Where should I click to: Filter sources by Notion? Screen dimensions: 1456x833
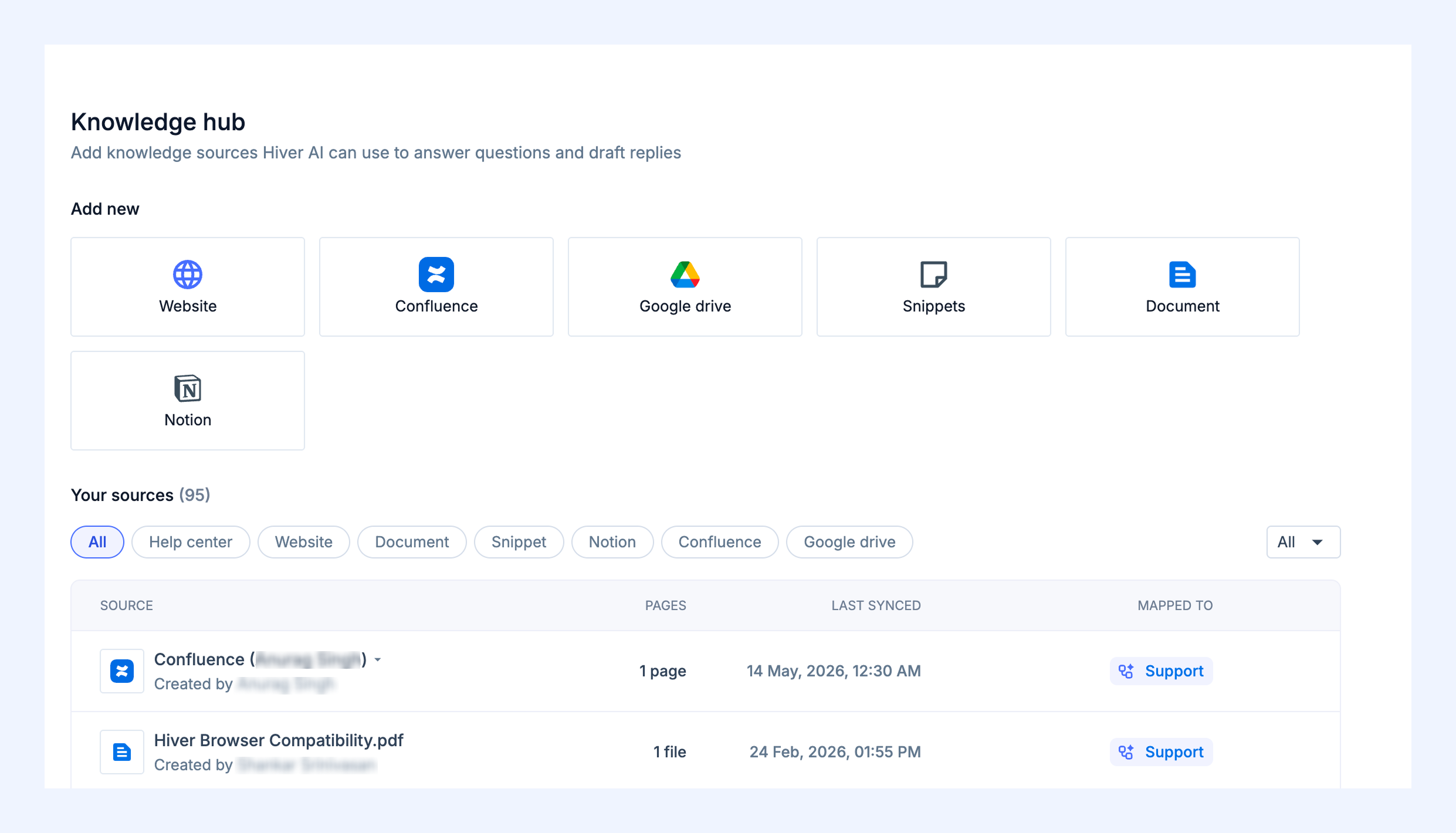point(612,542)
